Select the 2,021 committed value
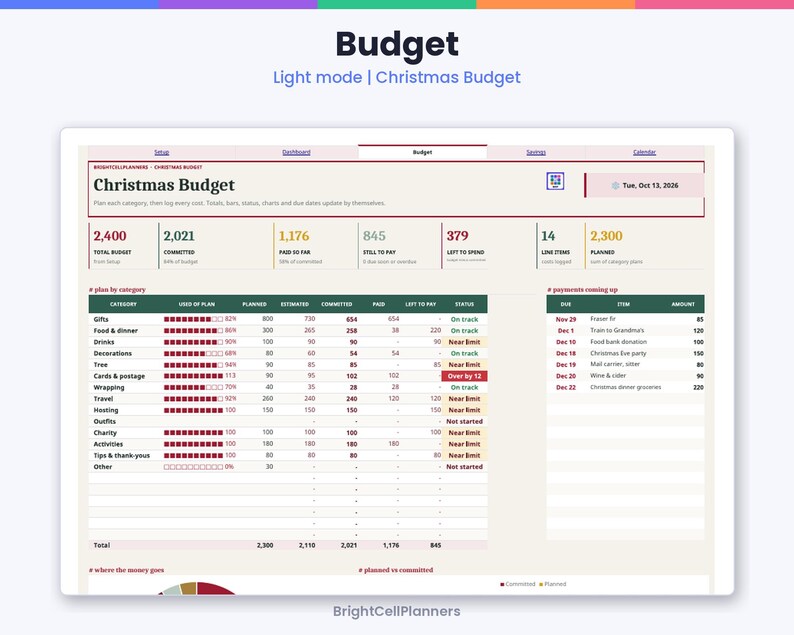Image resolution: width=794 pixels, height=635 pixels. pos(179,236)
